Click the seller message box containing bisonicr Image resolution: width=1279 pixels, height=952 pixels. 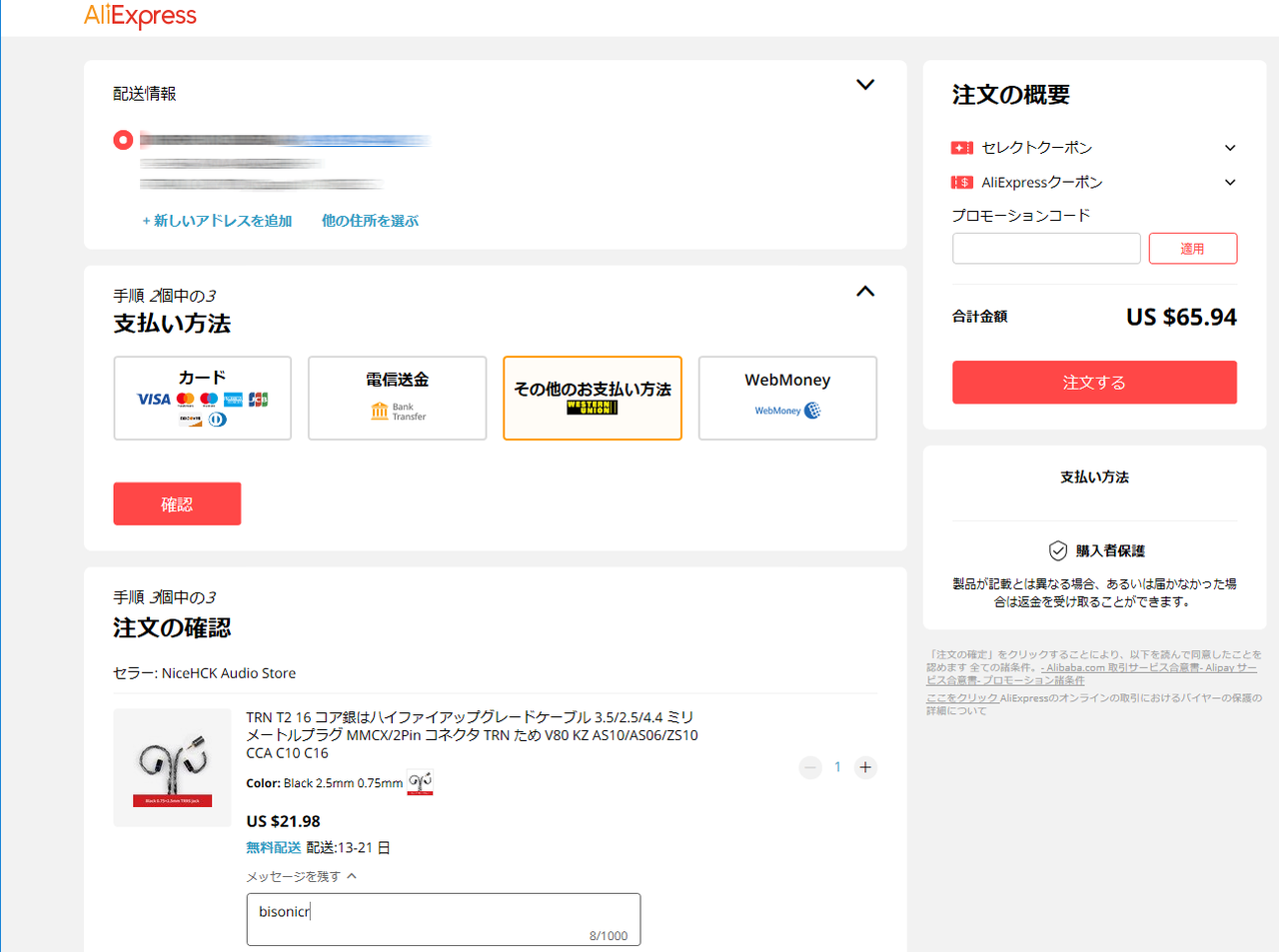(444, 919)
